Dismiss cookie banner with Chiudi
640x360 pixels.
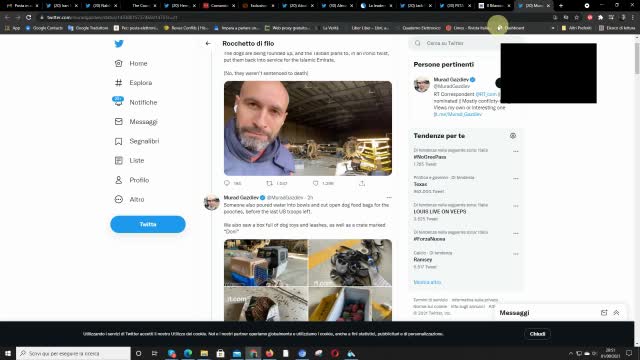point(537,334)
